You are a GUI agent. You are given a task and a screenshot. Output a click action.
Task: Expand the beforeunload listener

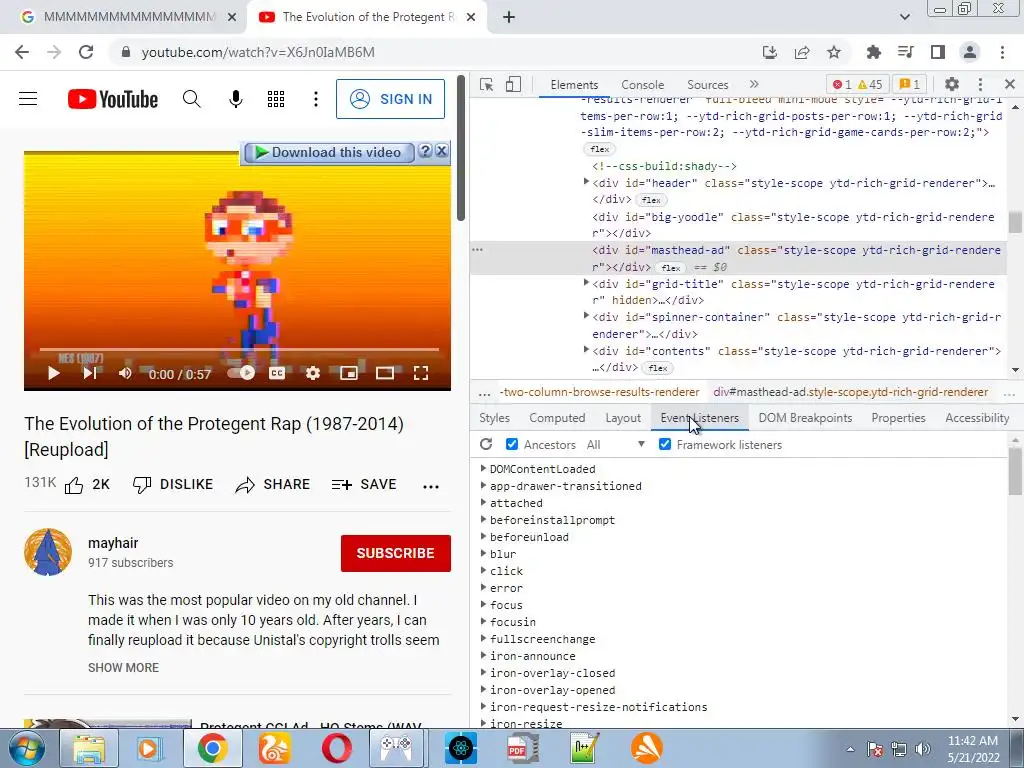click(x=483, y=536)
